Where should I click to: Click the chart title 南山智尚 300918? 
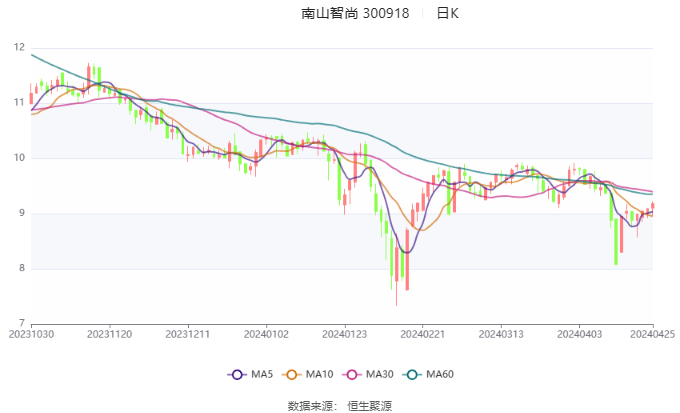tap(355, 13)
